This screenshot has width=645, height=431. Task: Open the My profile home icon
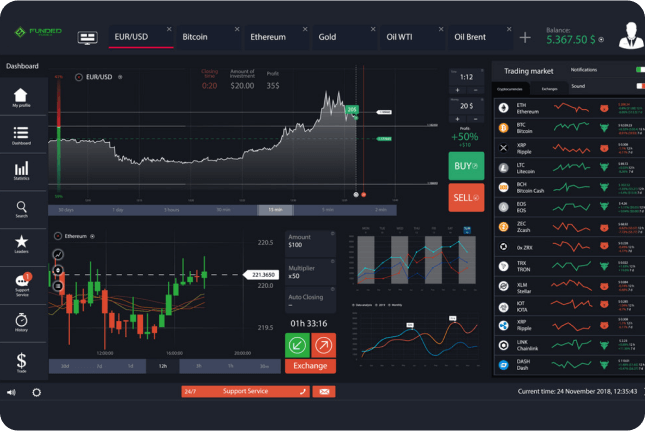coord(21,95)
